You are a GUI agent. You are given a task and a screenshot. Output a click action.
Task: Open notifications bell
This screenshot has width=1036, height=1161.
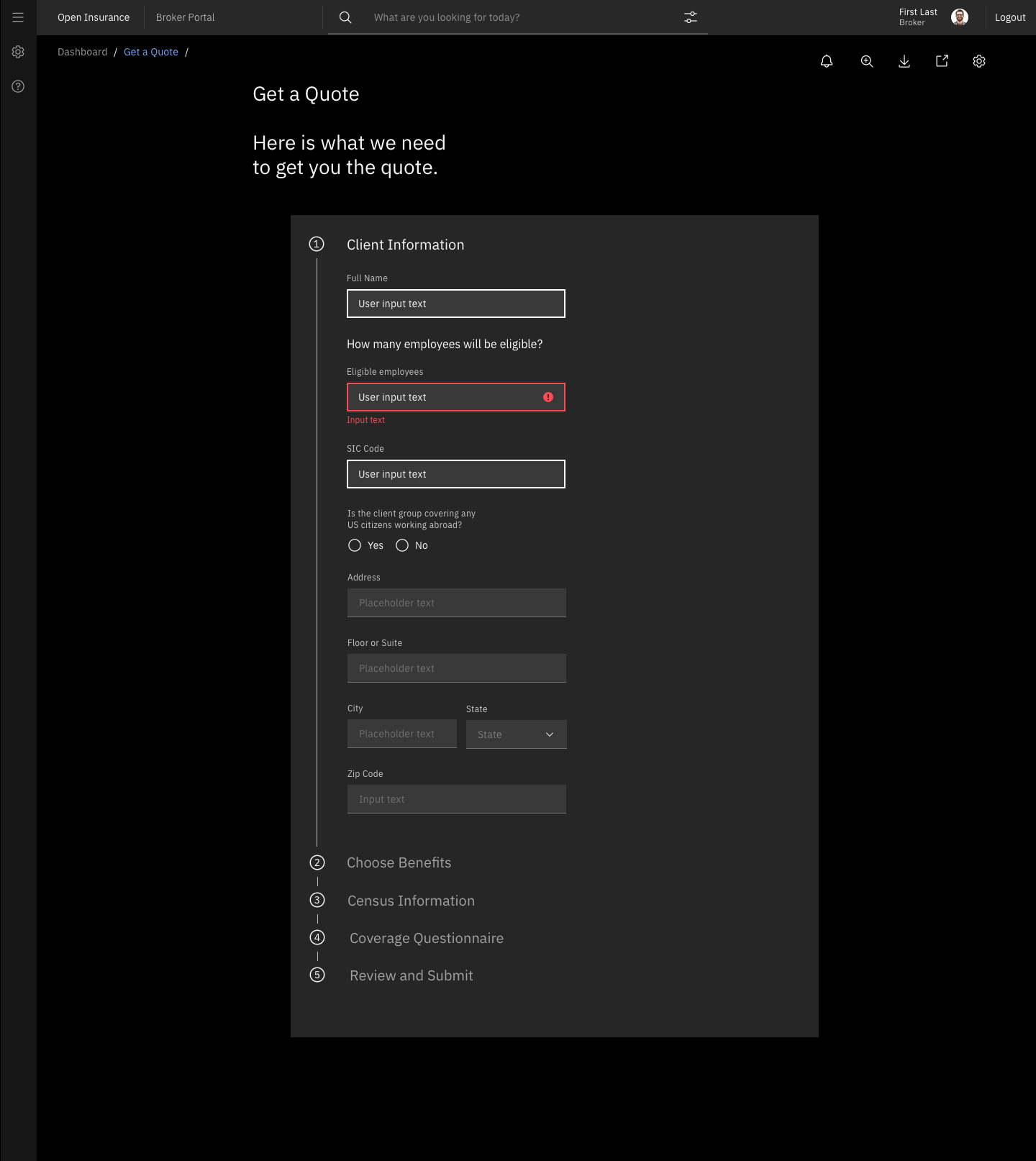pos(827,61)
